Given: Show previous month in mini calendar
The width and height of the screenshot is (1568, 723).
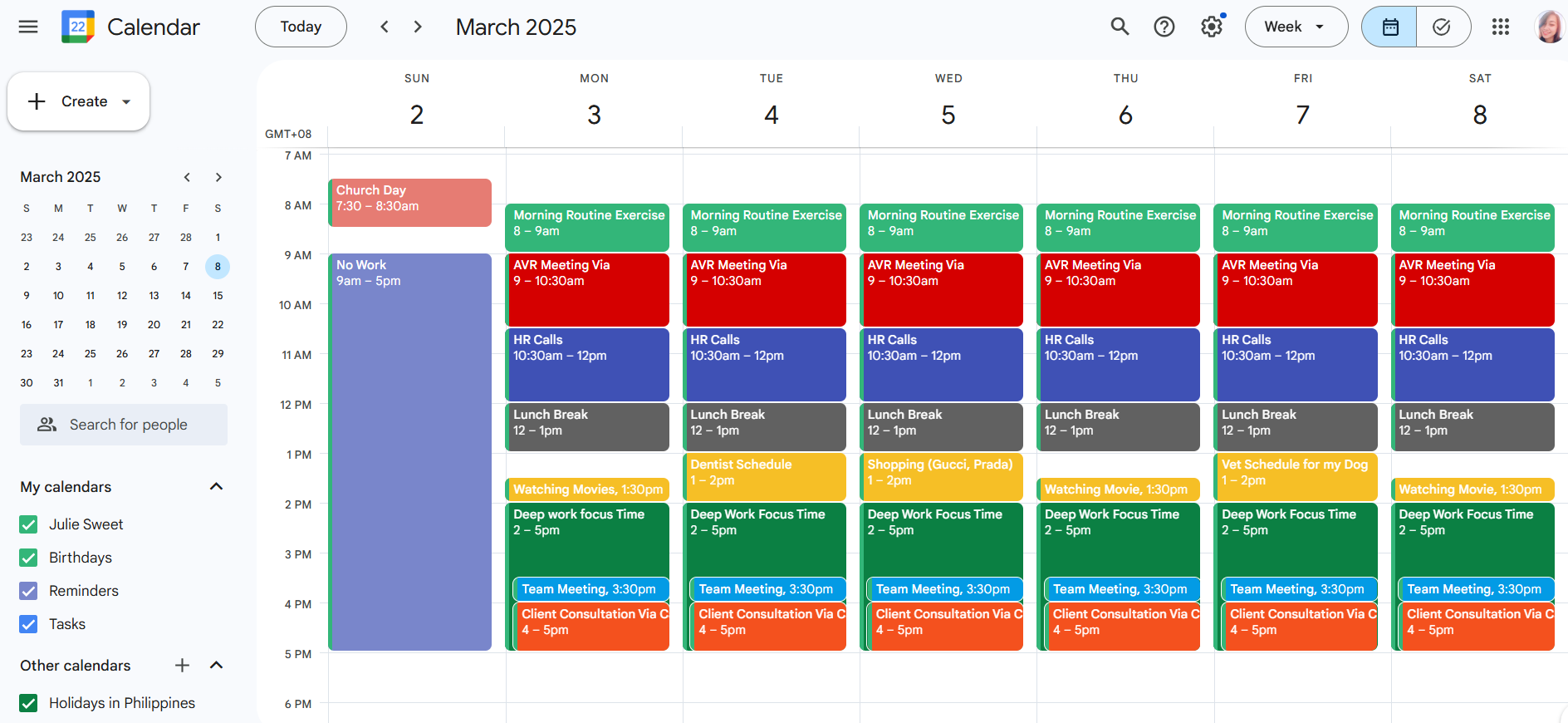Looking at the screenshot, I should coord(187,177).
